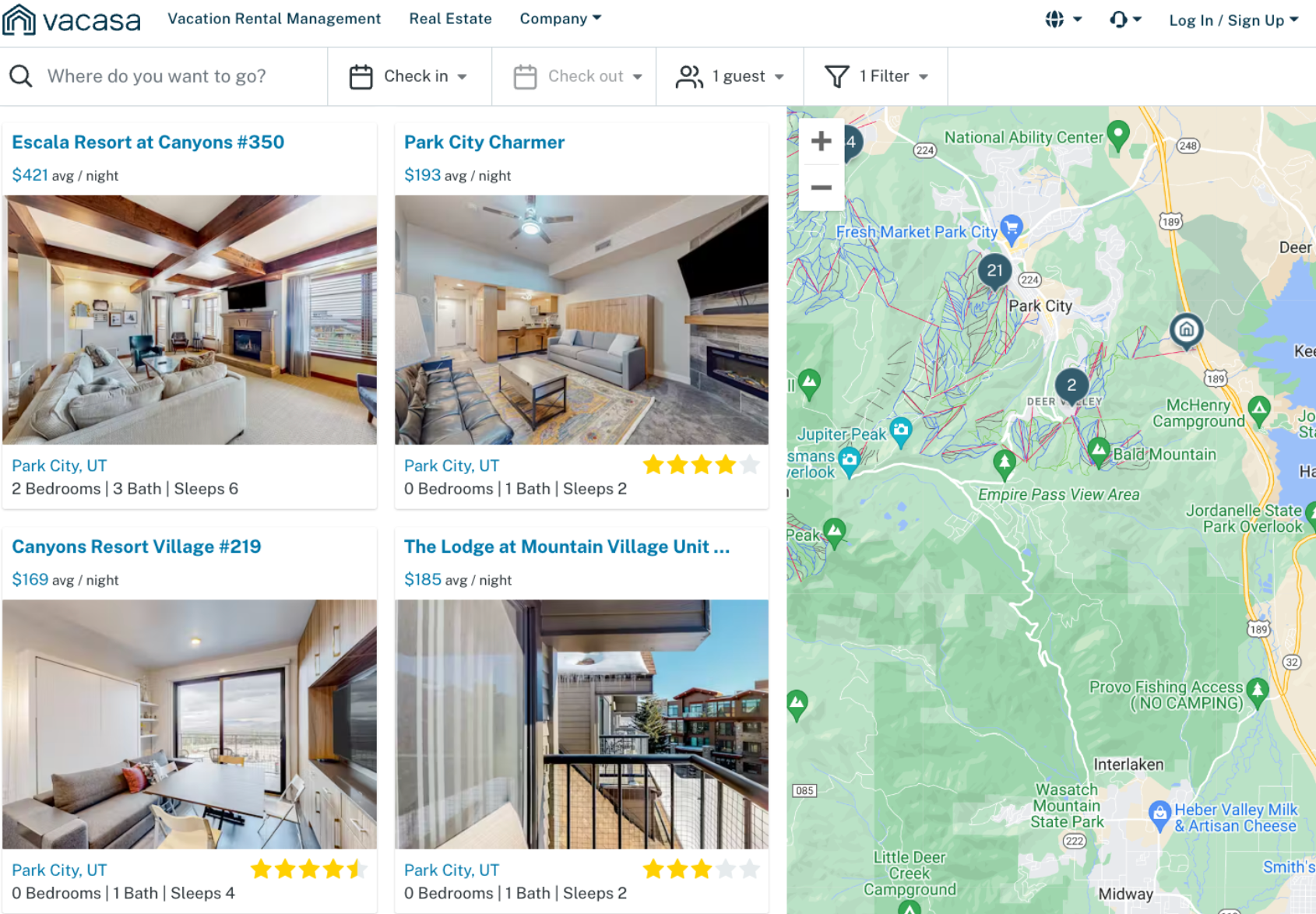Click the Bald Mountain pin
The height and width of the screenshot is (914, 1316).
[1099, 452]
